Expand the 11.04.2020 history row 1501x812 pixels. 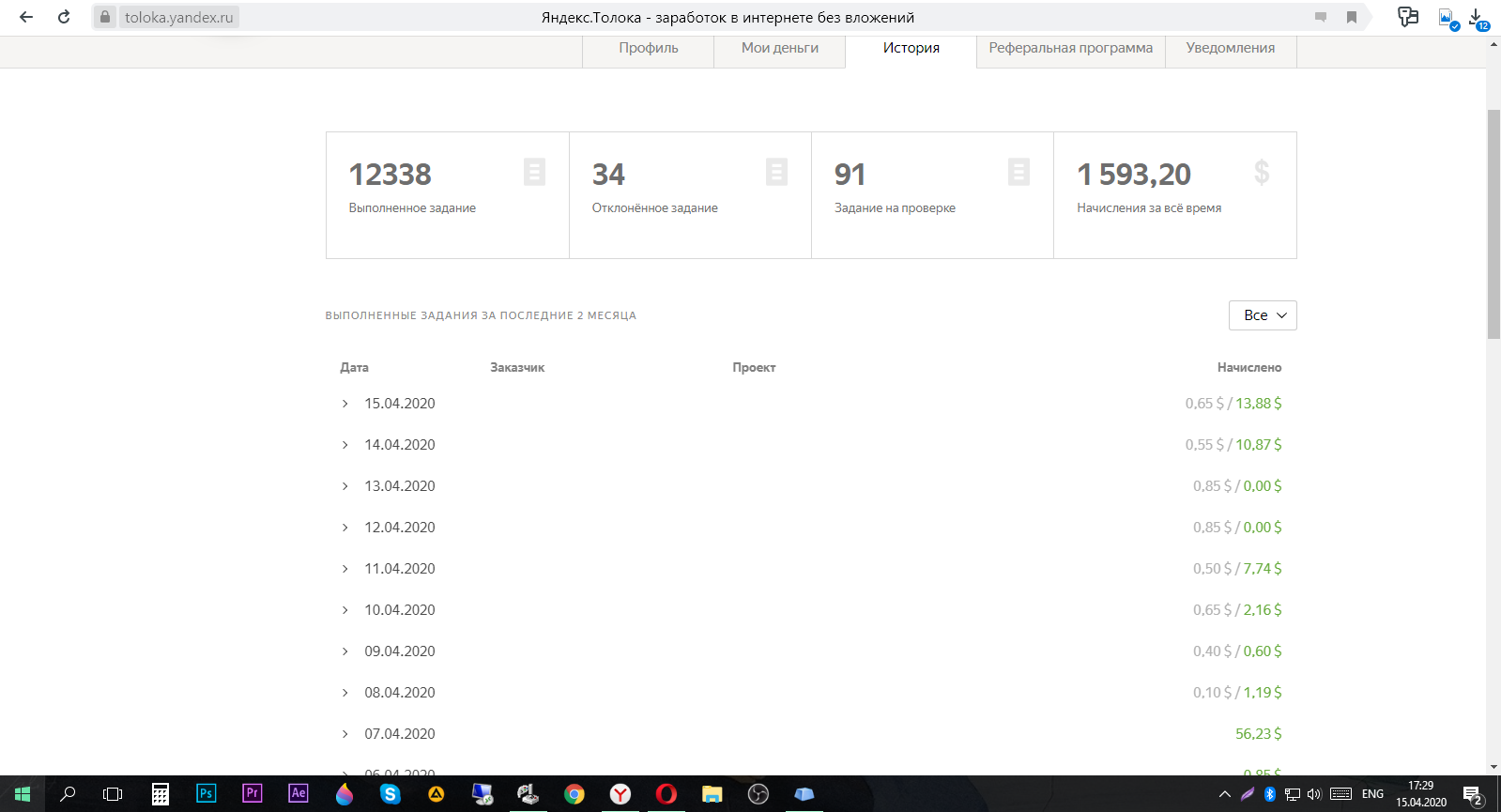(x=345, y=569)
